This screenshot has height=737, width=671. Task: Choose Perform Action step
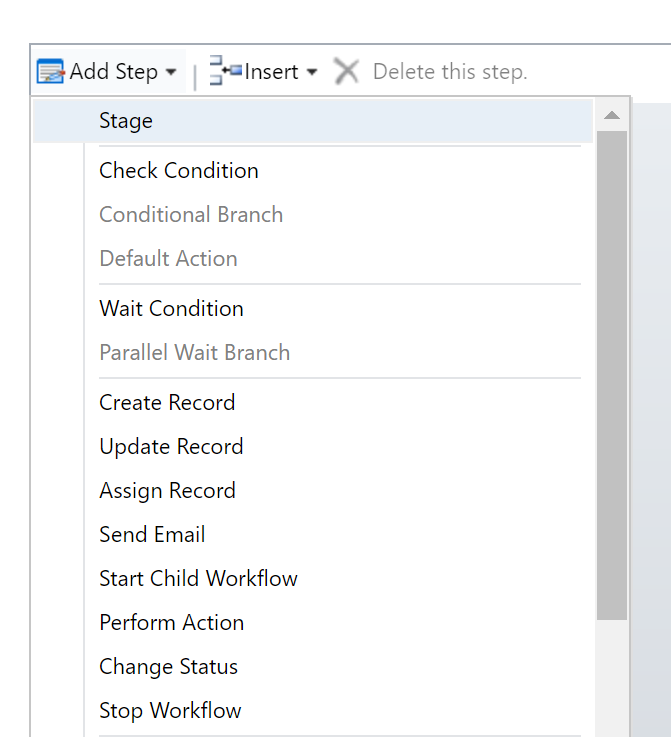(x=171, y=623)
